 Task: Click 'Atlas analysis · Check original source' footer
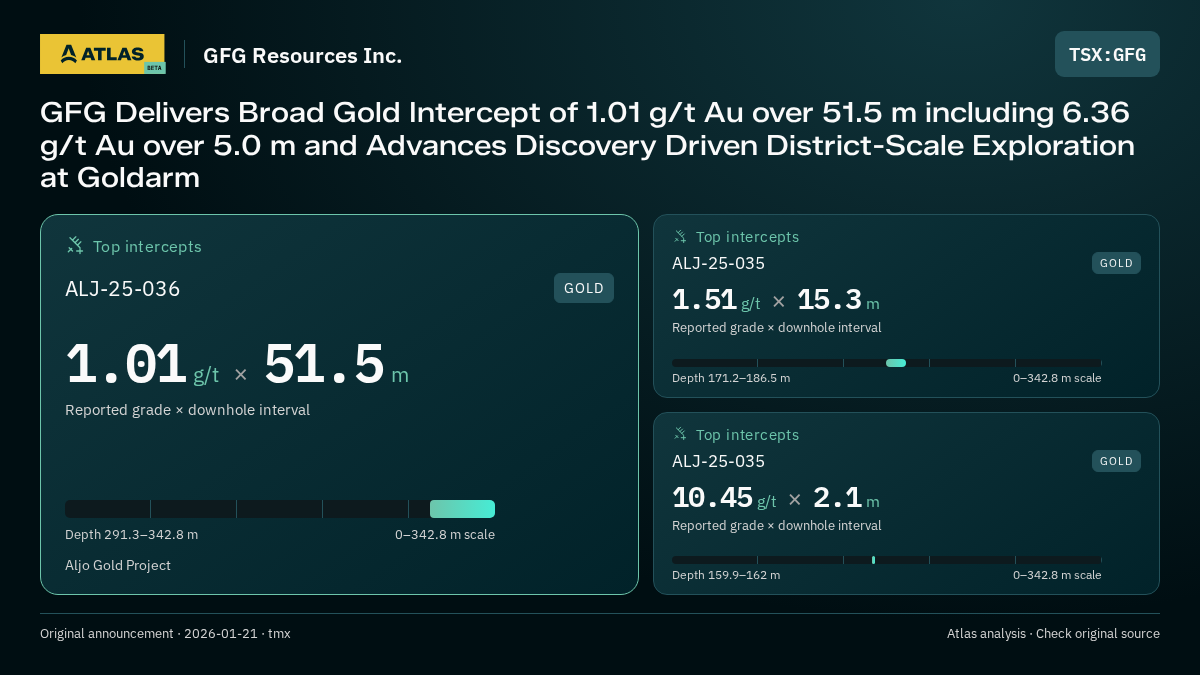[x=1053, y=633]
